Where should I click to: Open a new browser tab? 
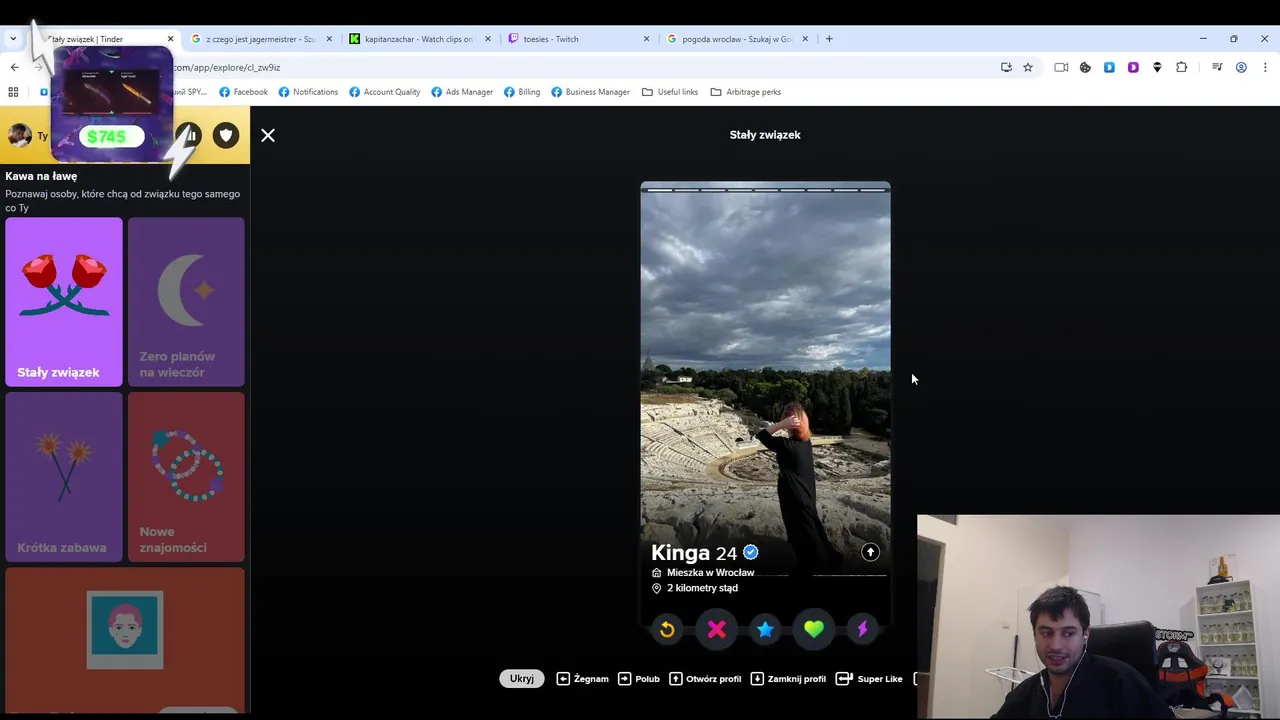click(829, 39)
